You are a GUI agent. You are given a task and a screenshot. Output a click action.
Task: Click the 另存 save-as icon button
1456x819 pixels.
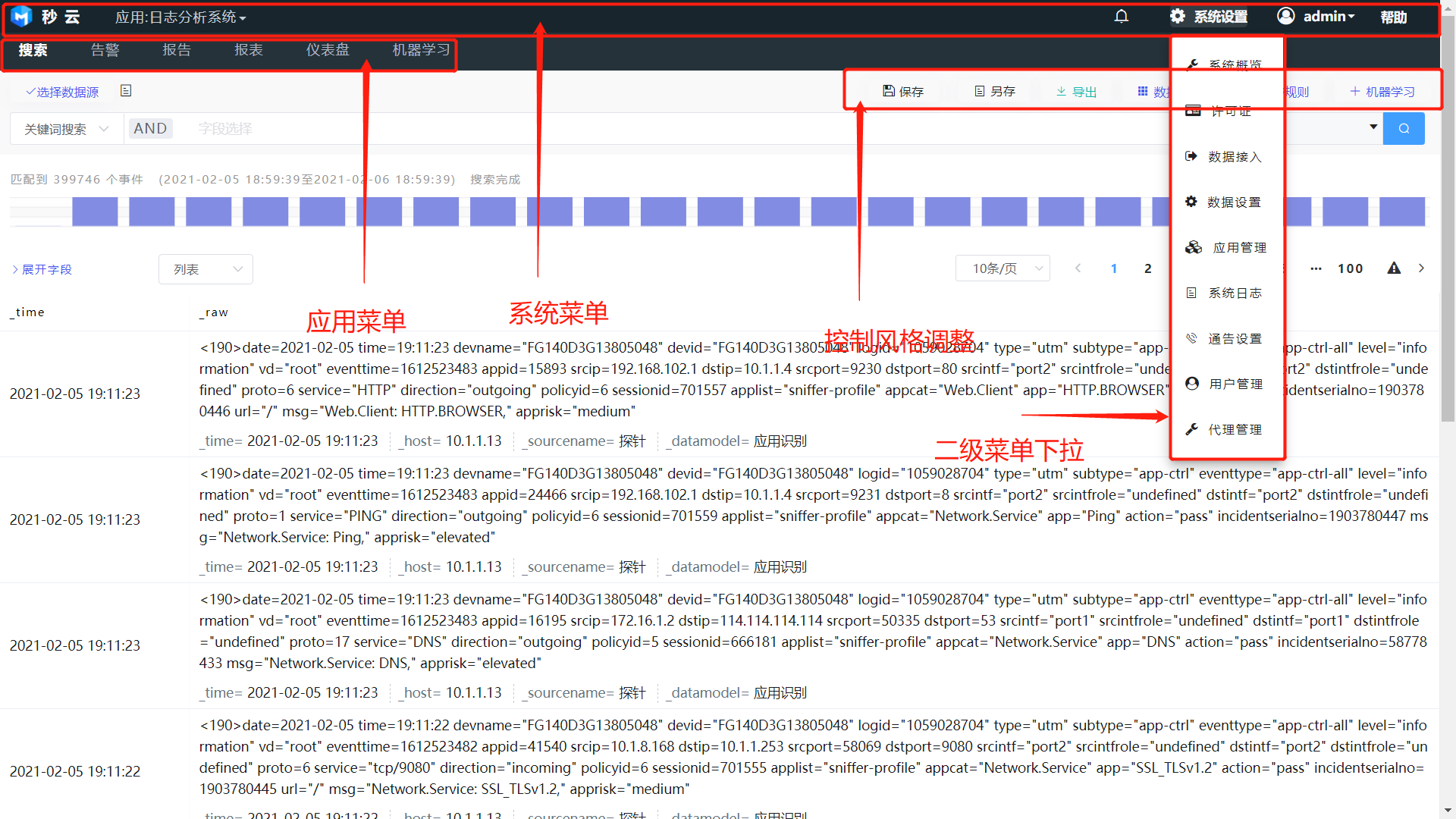[x=994, y=92]
